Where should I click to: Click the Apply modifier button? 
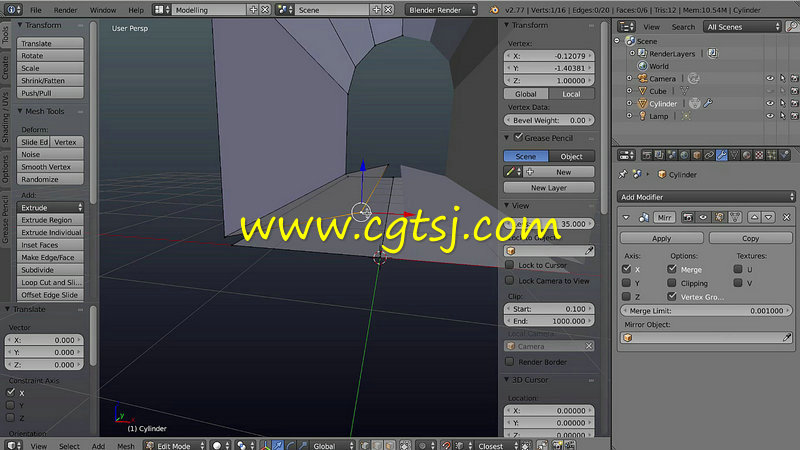pyautogui.click(x=662, y=238)
